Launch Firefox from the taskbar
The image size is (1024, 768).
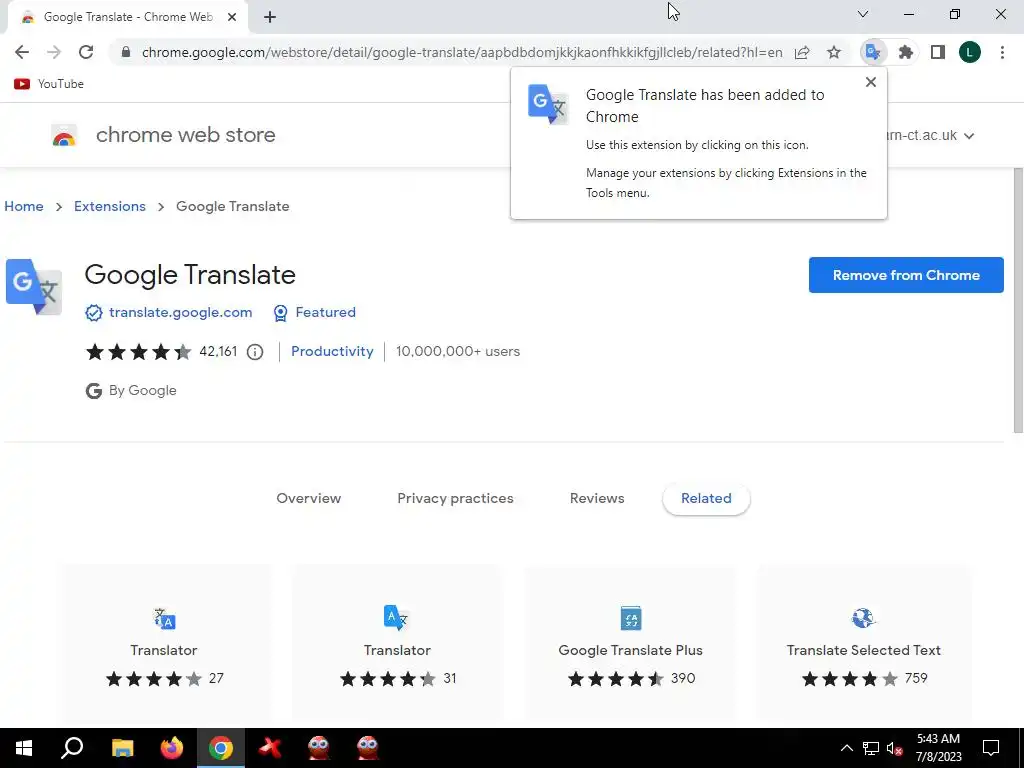172,748
